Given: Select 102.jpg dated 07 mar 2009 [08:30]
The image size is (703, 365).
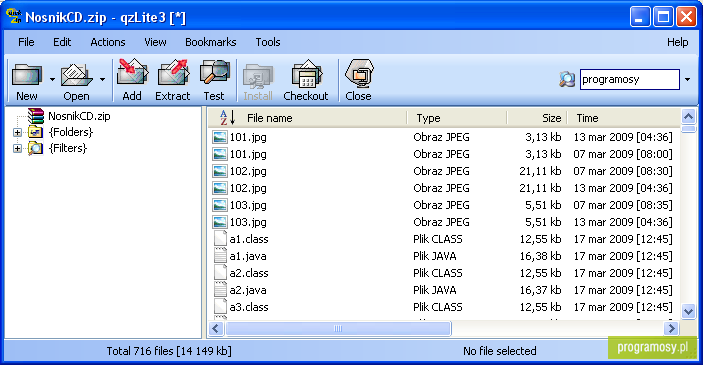Looking at the screenshot, I should pyautogui.click(x=444, y=171).
